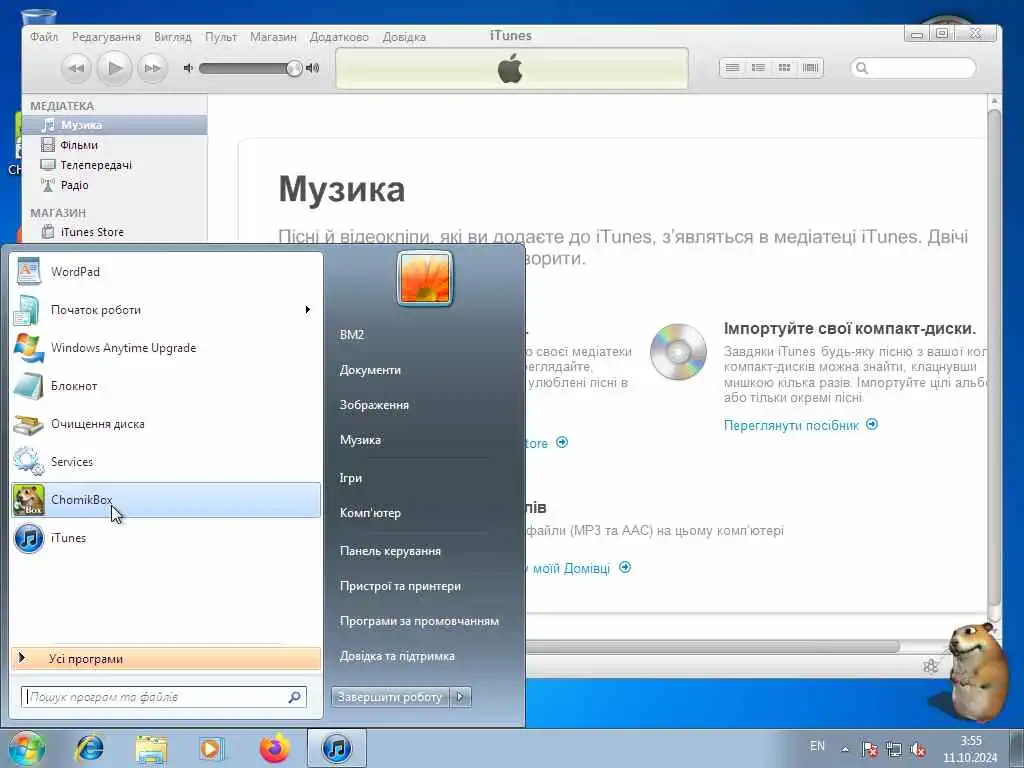Click the Start search magnifier icon
Viewport: 1024px width, 768px height.
(x=295, y=697)
